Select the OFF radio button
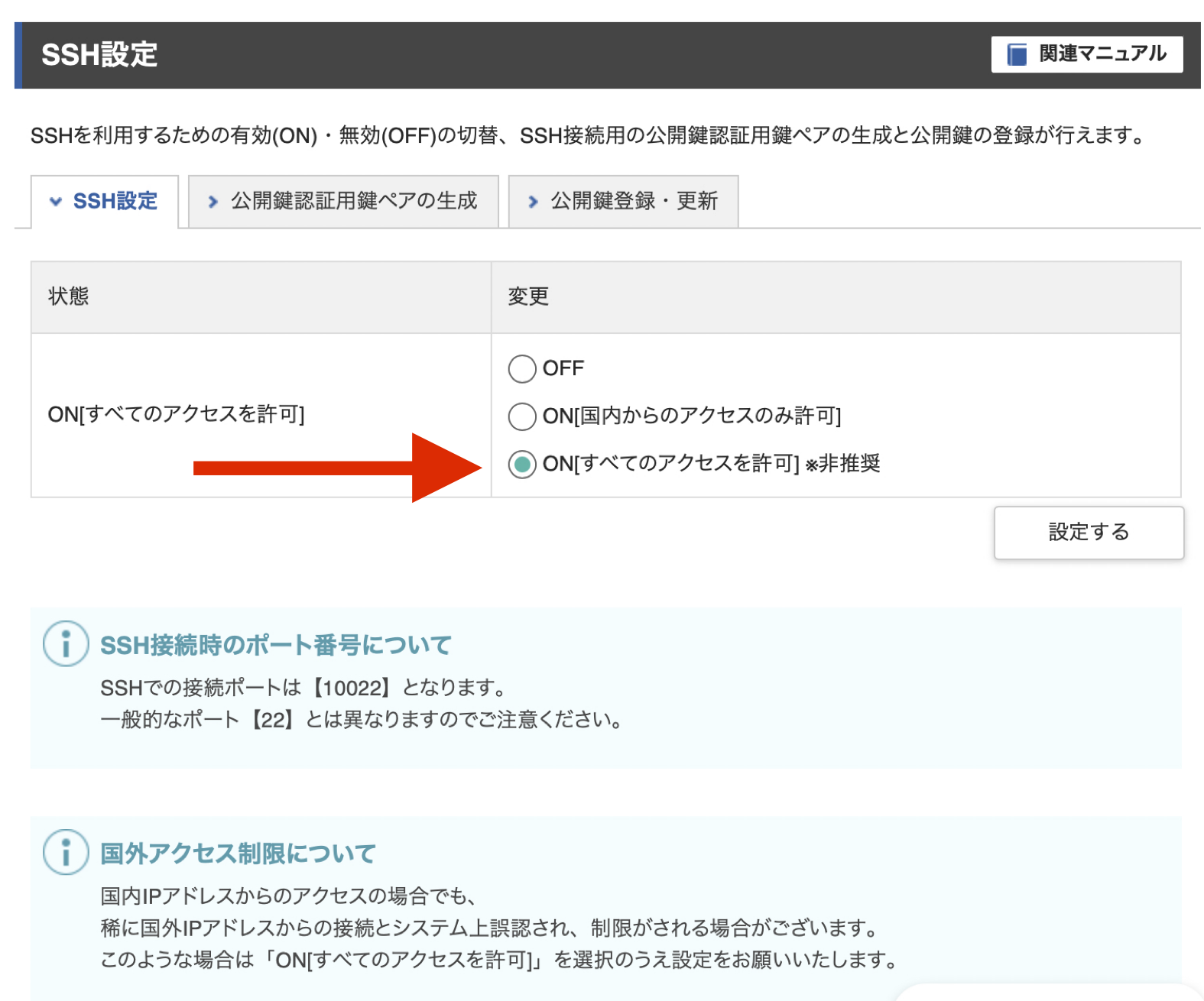The width and height of the screenshot is (1204, 1001). click(522, 368)
